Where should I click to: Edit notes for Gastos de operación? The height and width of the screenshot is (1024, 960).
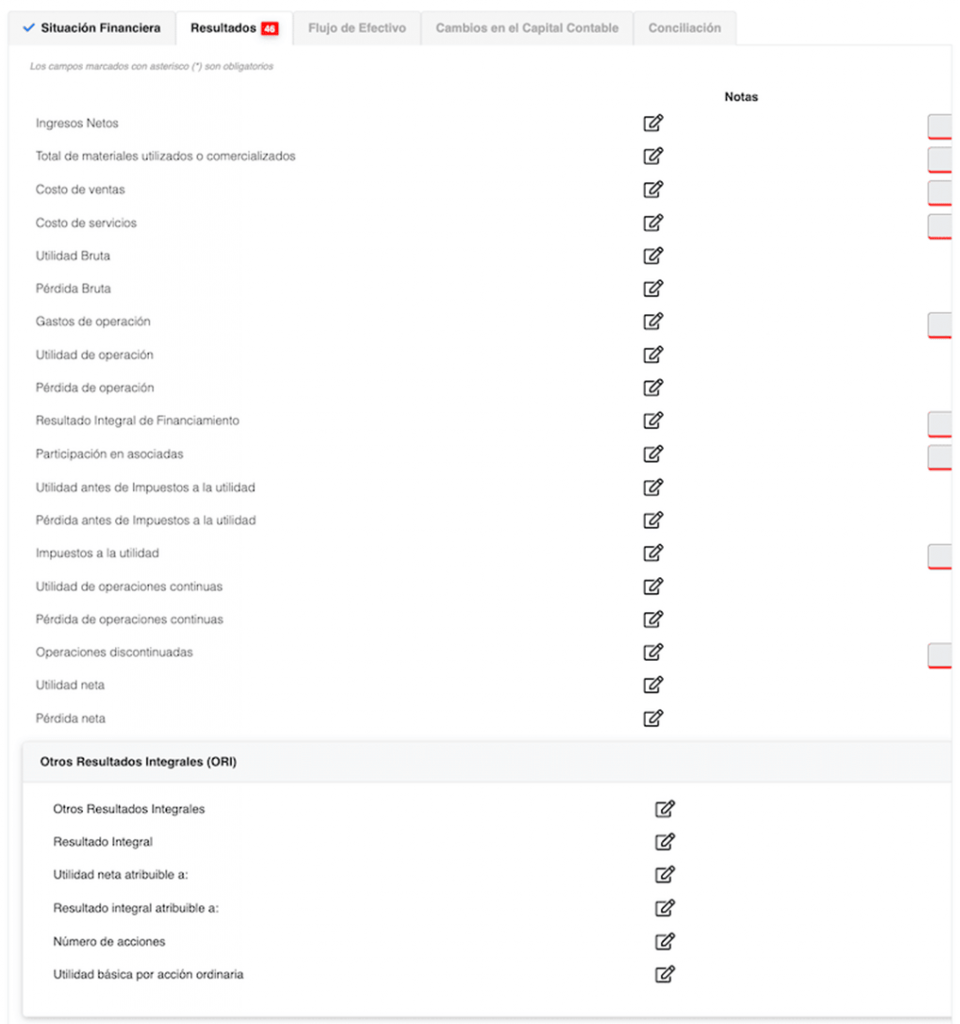click(653, 321)
